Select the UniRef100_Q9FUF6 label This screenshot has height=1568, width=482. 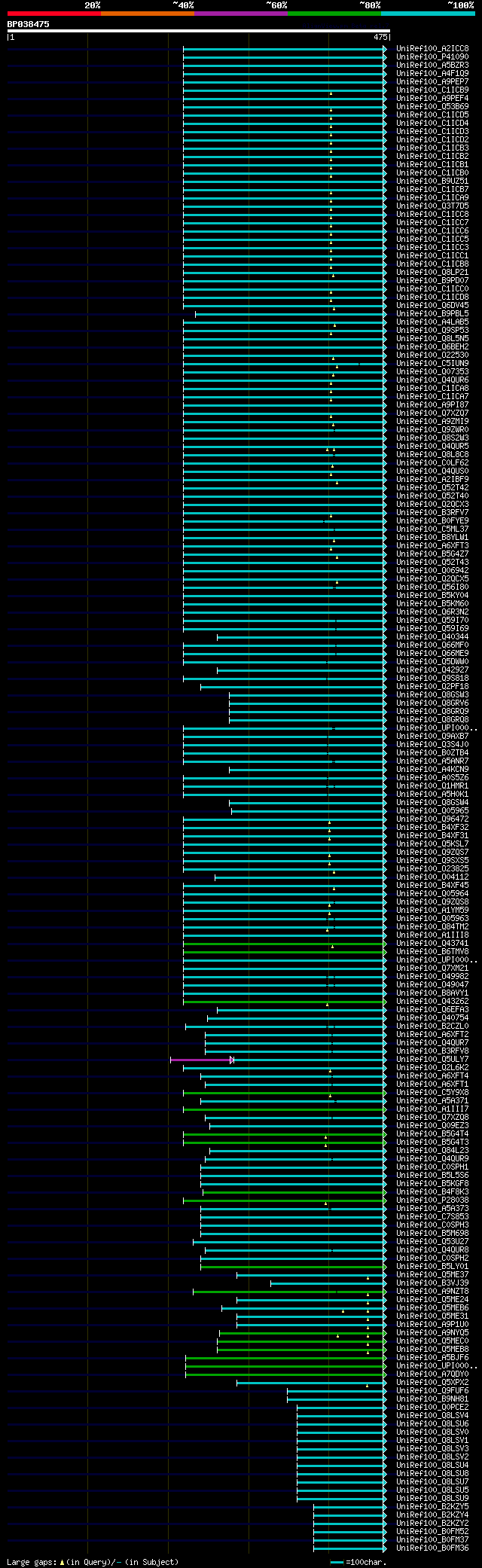pos(432,1391)
